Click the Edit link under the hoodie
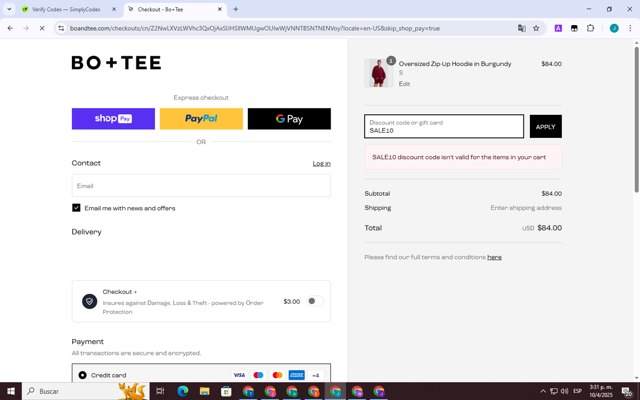Screen dimensions: 640x400 pos(404,84)
